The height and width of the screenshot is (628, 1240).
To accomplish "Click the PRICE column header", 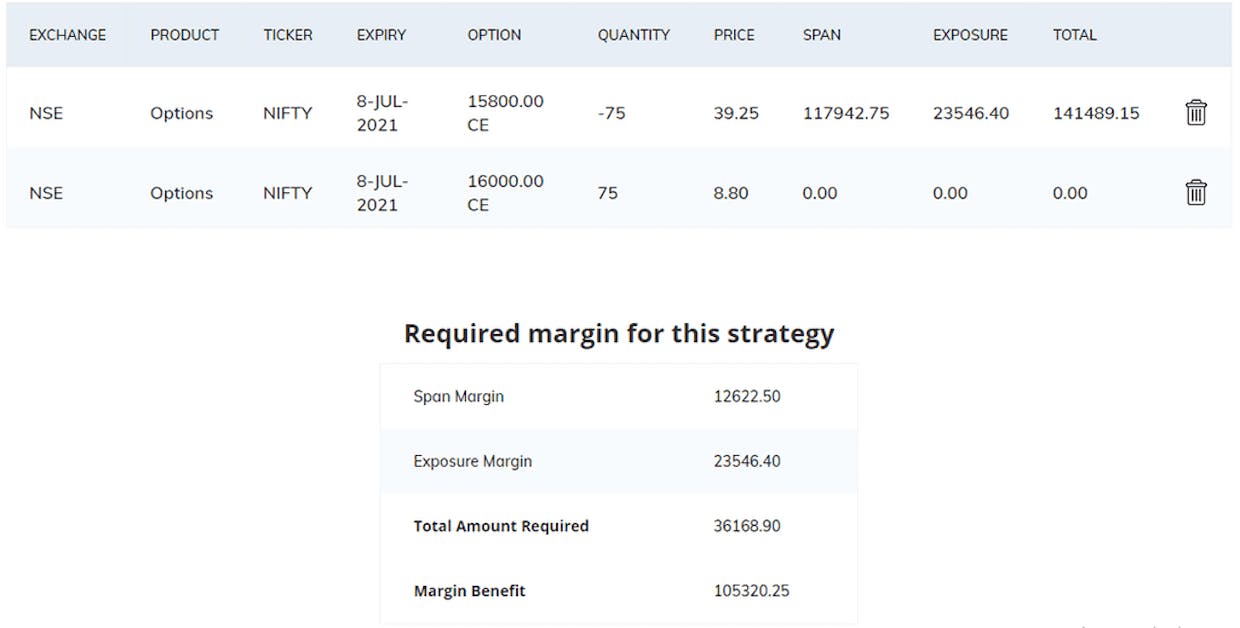I will (x=733, y=35).
